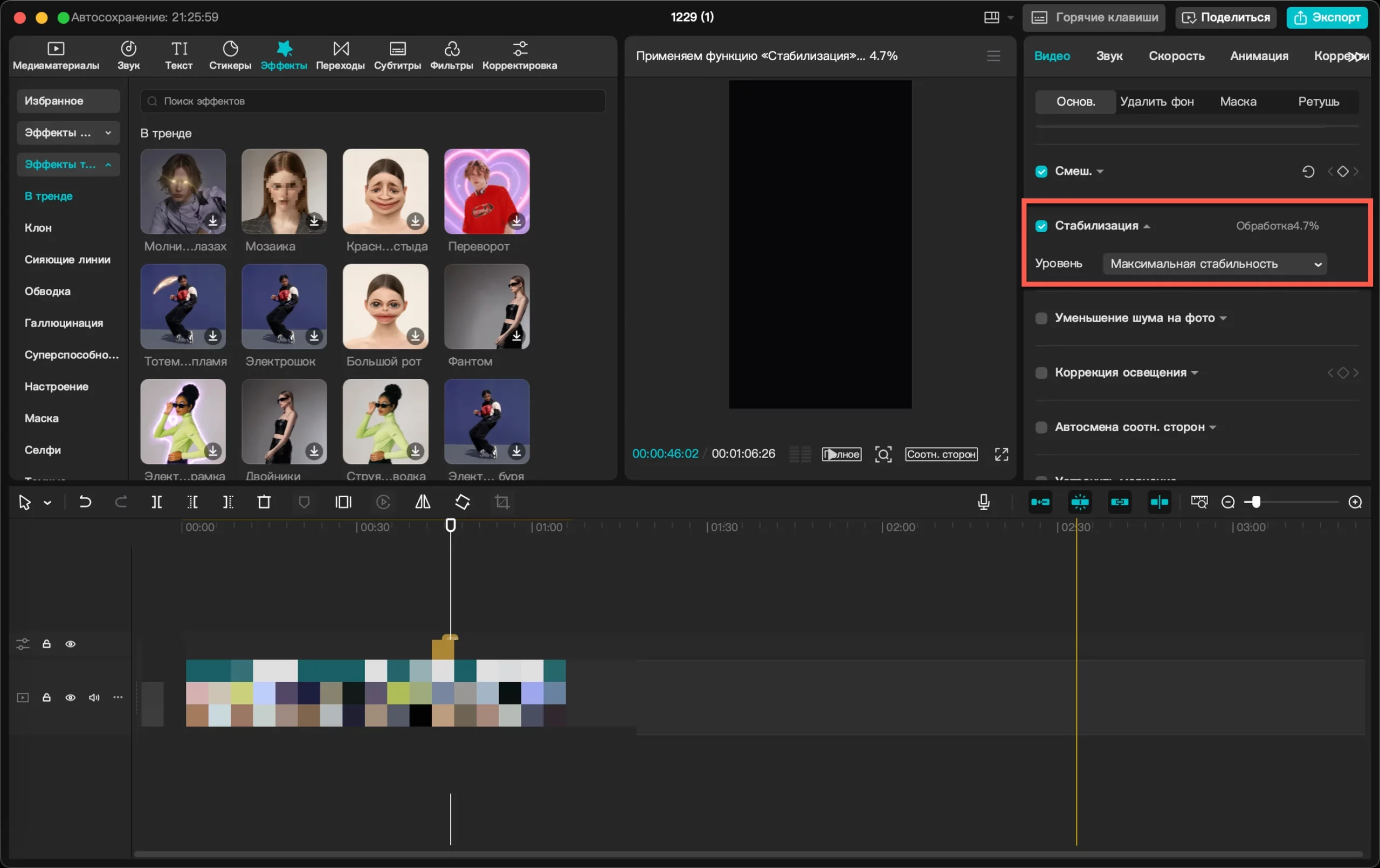Click the Экспорт button
Screen dimensions: 1380x868
click(1327, 17)
